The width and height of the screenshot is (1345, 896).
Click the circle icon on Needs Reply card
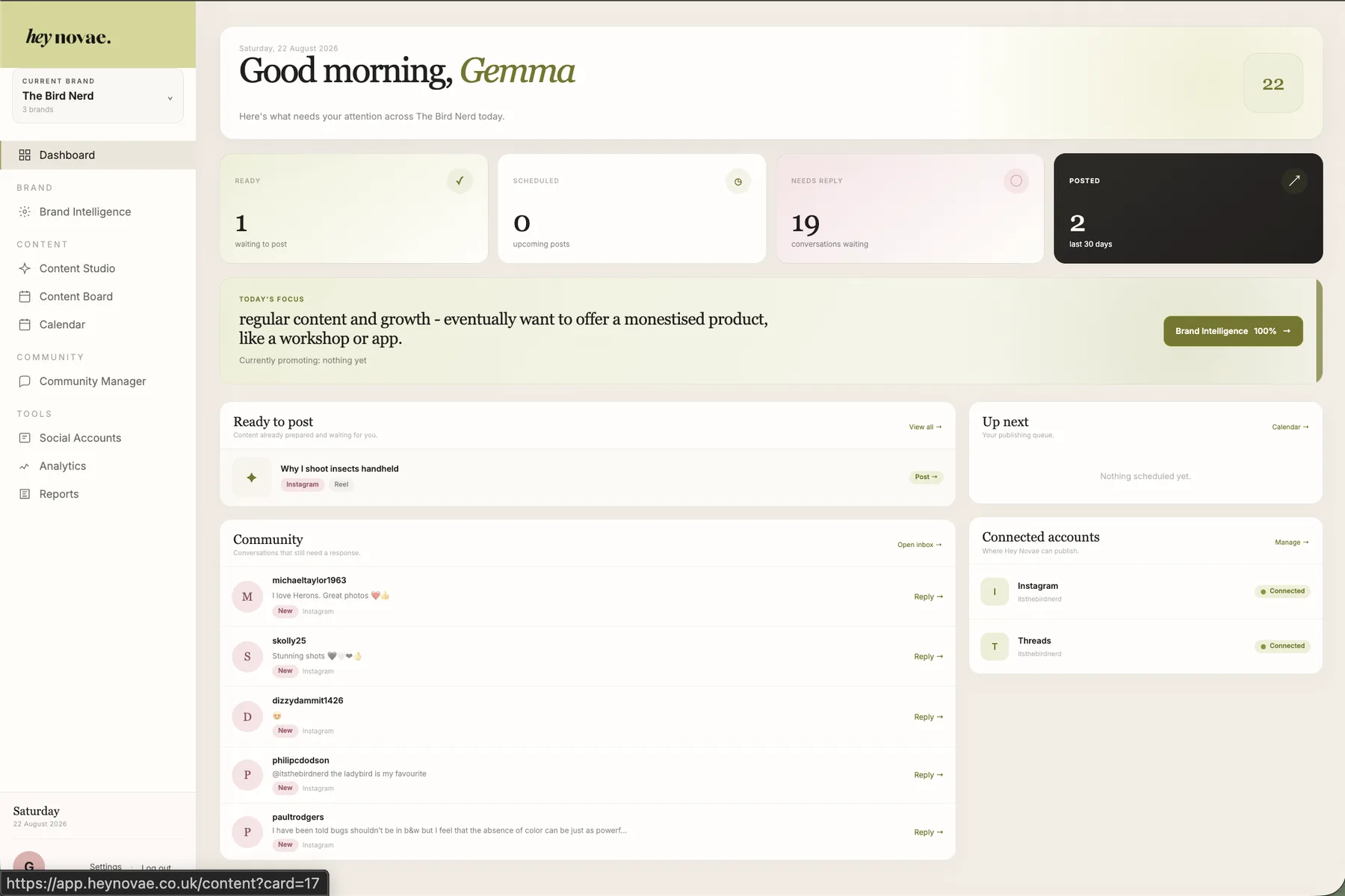click(1016, 181)
